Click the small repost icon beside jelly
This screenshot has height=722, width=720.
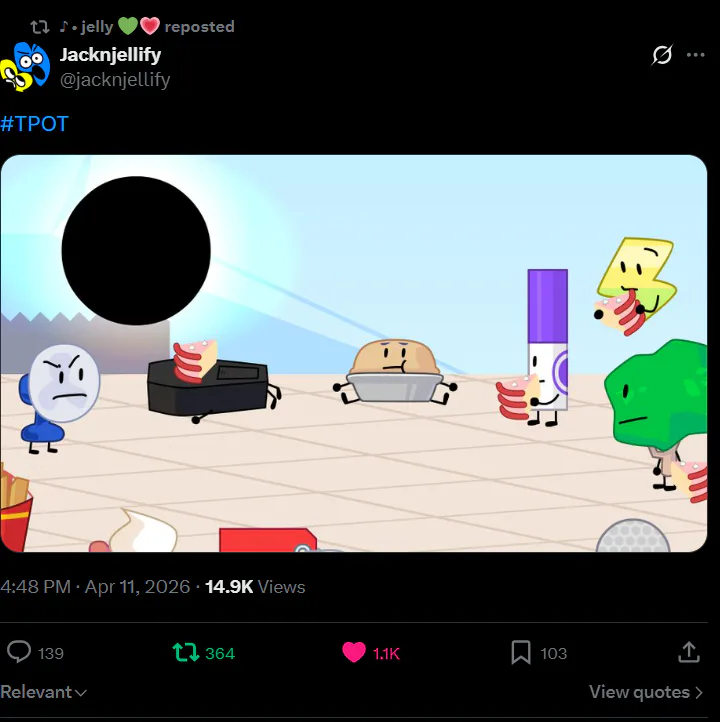coord(40,27)
